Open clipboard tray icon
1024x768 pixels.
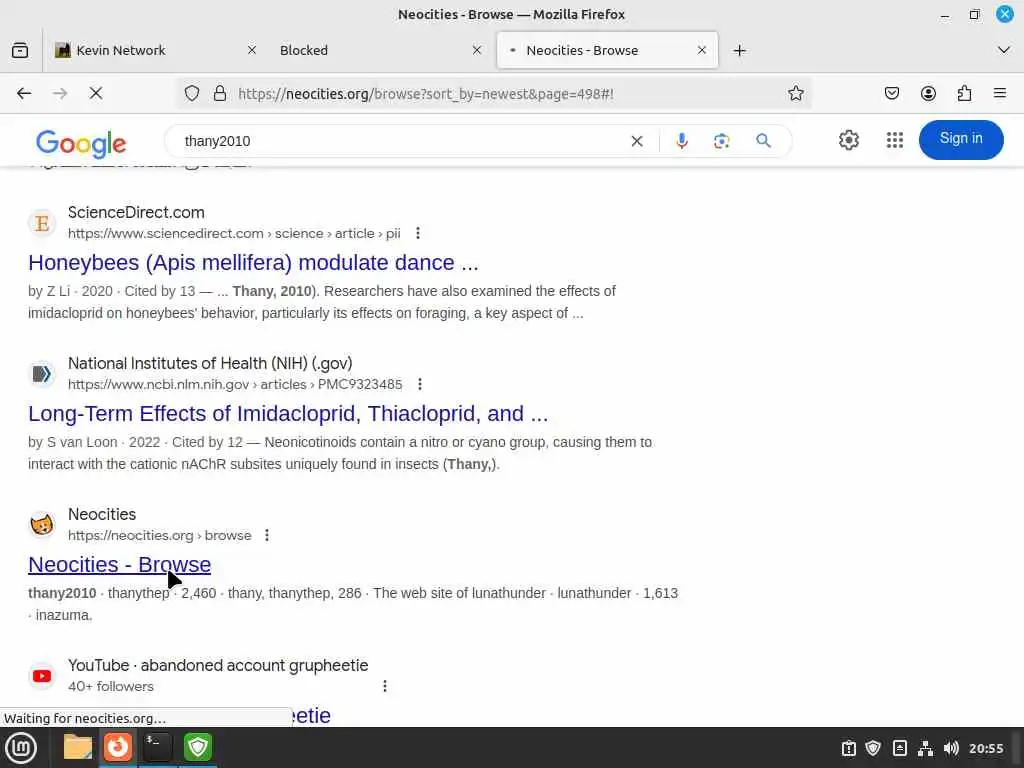tap(848, 748)
